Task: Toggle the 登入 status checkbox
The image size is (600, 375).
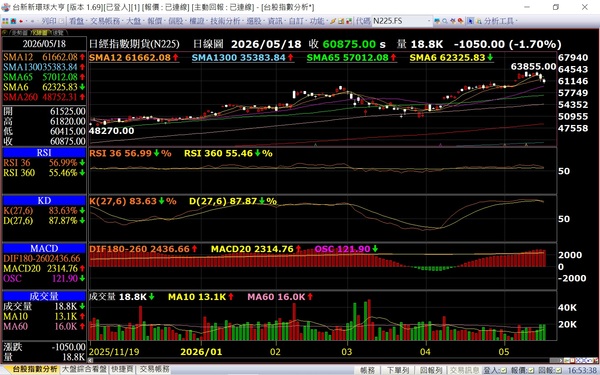Action: (503, 370)
